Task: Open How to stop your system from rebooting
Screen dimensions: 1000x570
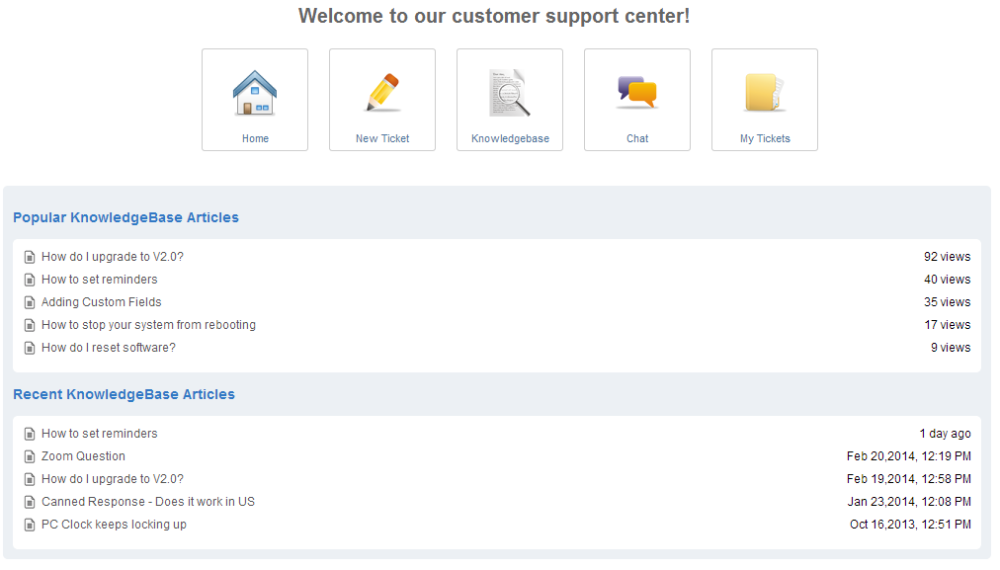Action: (149, 325)
